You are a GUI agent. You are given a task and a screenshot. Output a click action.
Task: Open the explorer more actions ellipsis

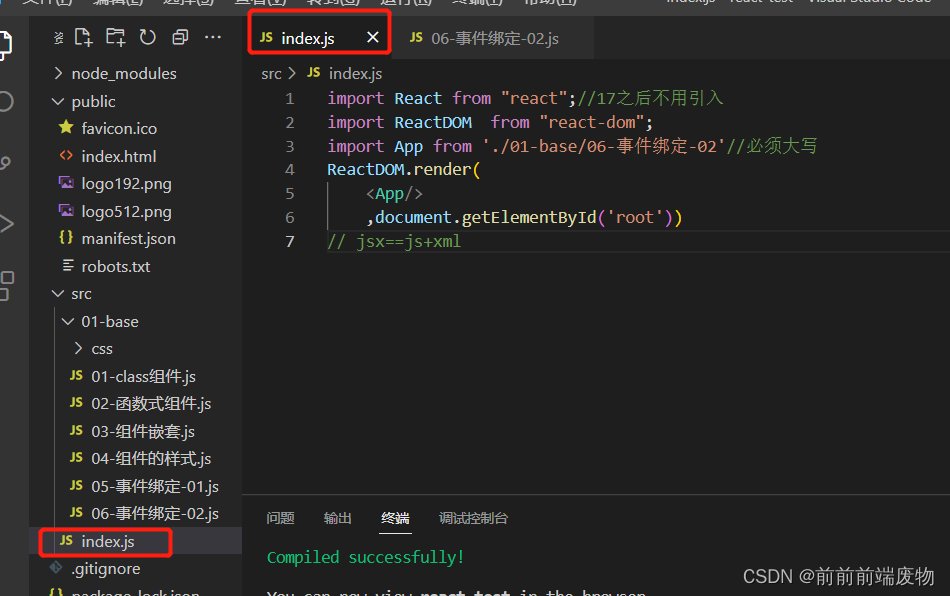point(213,38)
